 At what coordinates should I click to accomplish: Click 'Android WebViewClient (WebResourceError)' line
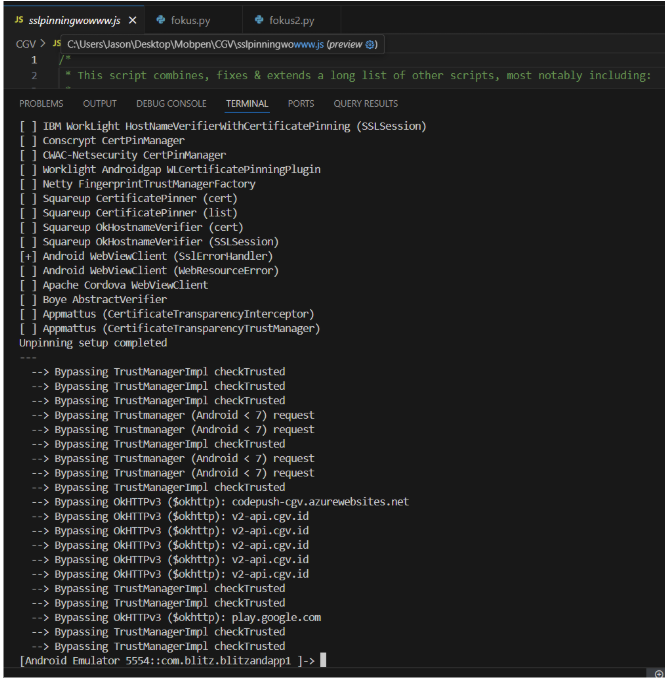[x=149, y=271]
